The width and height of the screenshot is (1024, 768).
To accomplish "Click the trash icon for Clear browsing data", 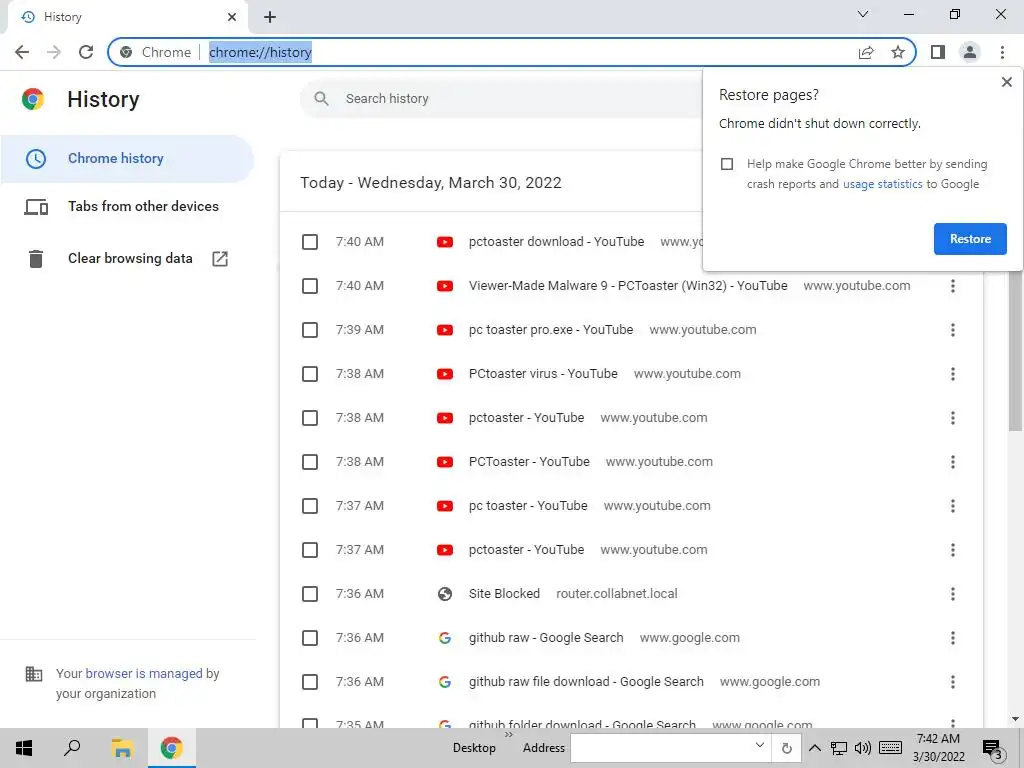I will tap(36, 259).
